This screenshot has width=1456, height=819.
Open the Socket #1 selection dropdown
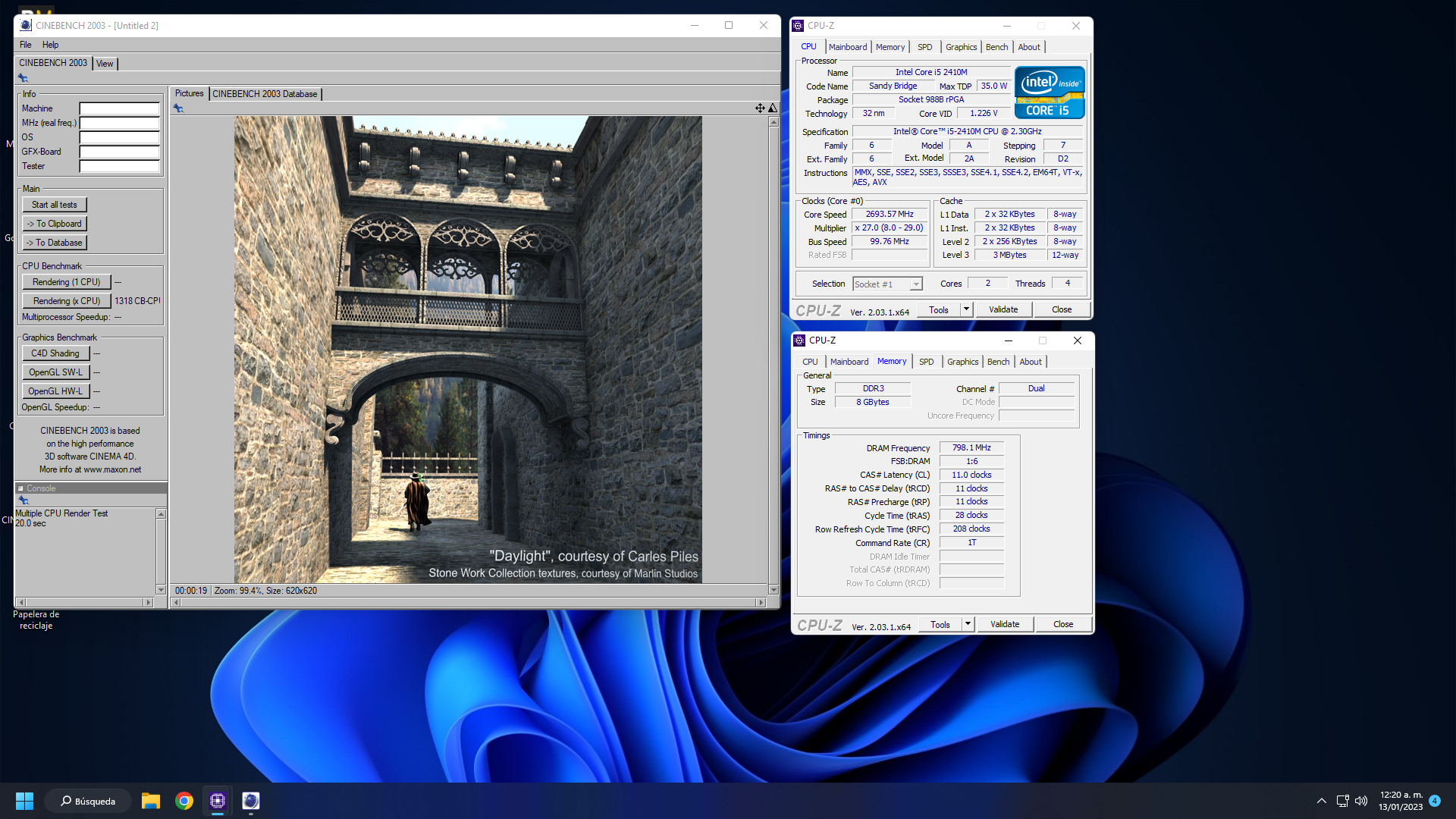tap(916, 284)
